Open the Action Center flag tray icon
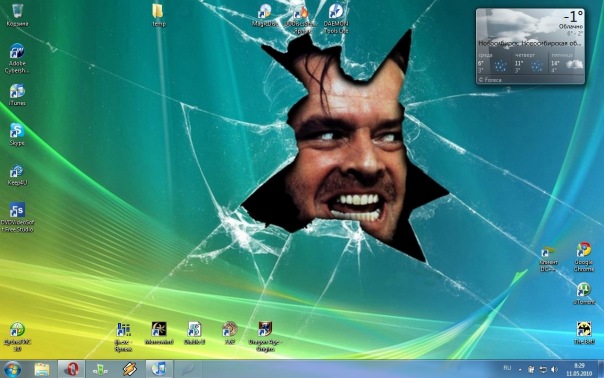The image size is (604, 378). click(531, 370)
